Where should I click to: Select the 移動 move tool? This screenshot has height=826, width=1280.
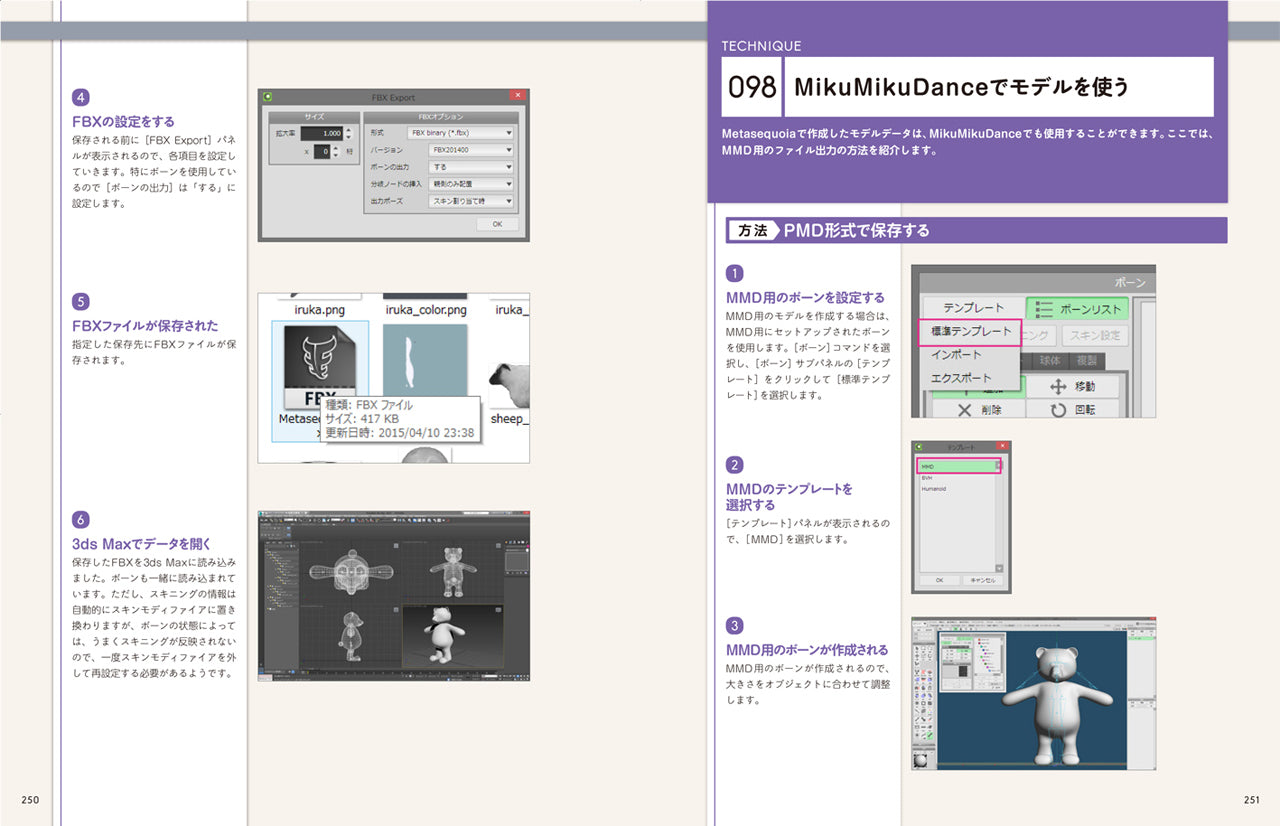(x=1073, y=386)
